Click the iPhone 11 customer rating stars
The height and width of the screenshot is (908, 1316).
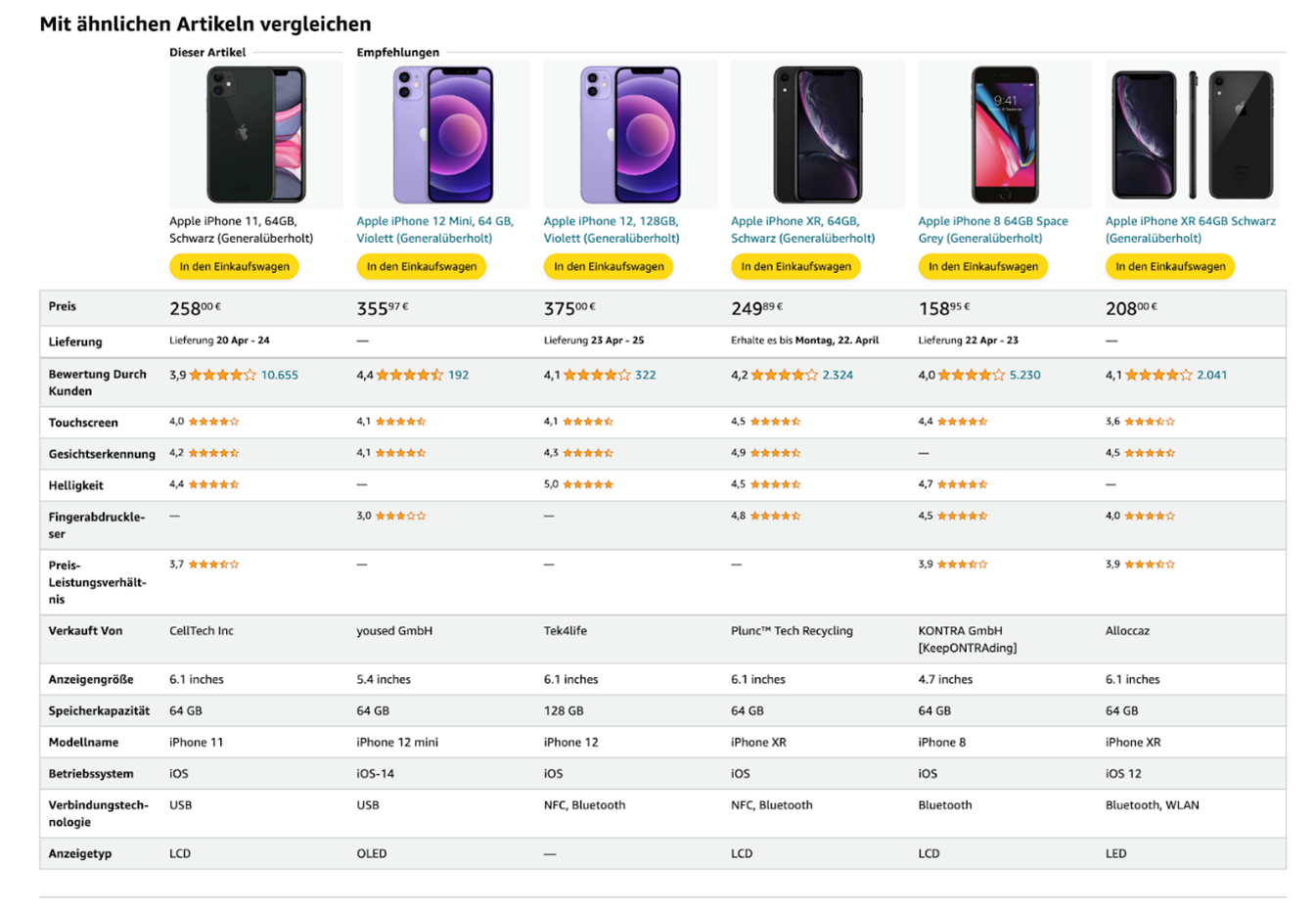pyautogui.click(x=222, y=375)
